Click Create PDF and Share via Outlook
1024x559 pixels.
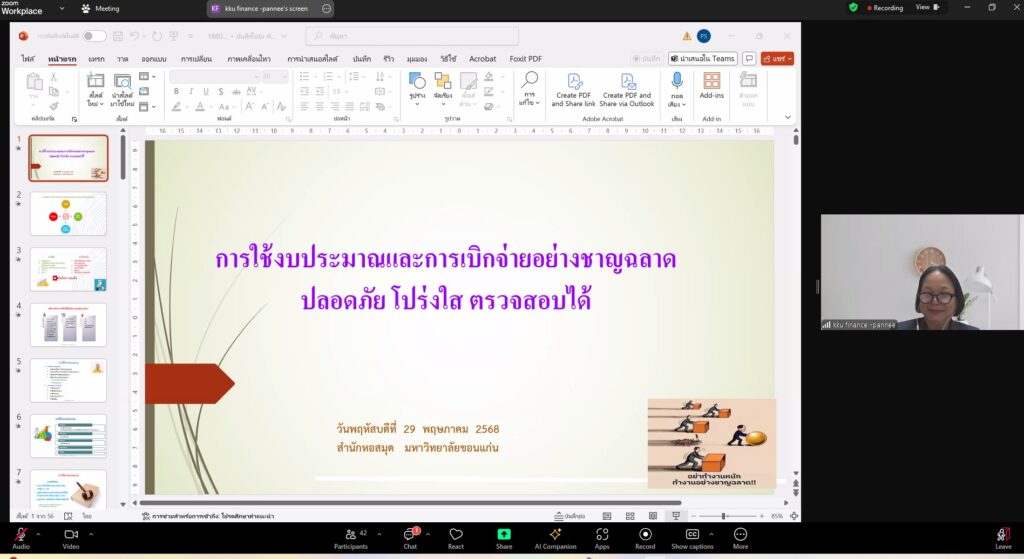[626, 91]
